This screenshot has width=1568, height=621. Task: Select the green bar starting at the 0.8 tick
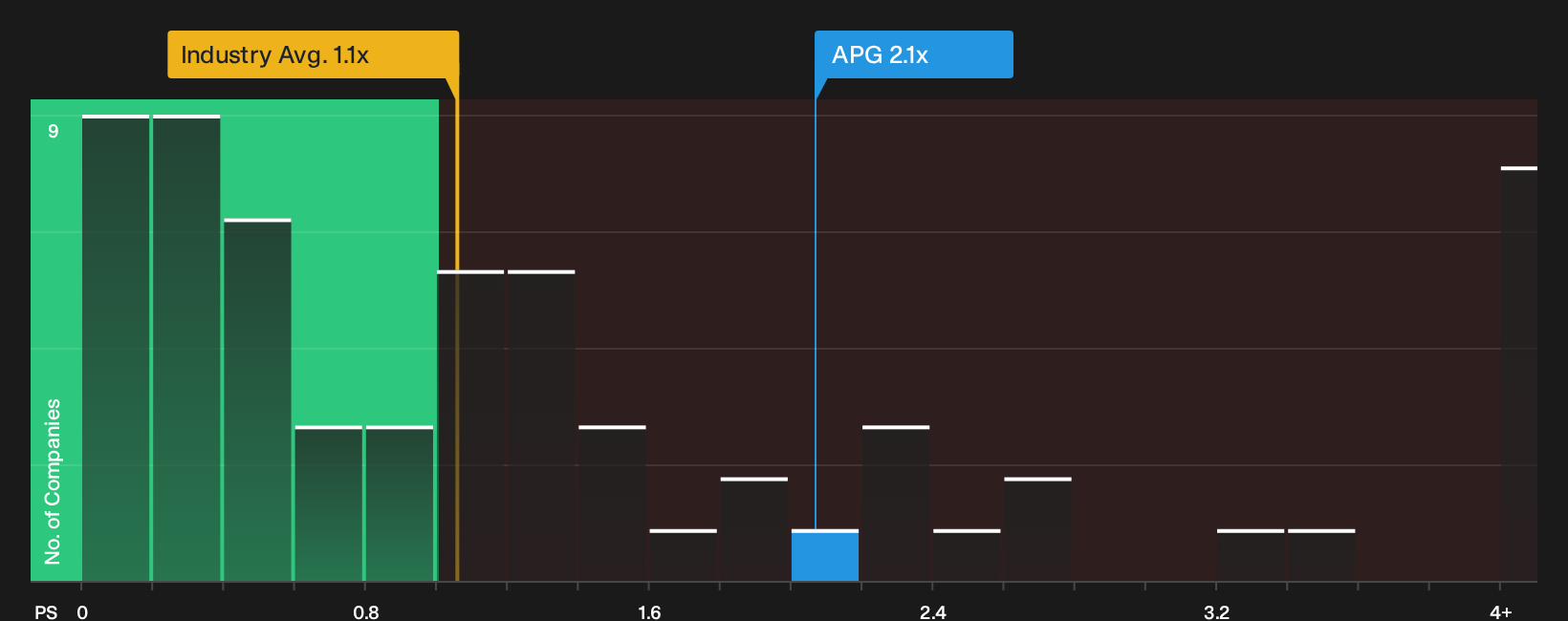400,503
